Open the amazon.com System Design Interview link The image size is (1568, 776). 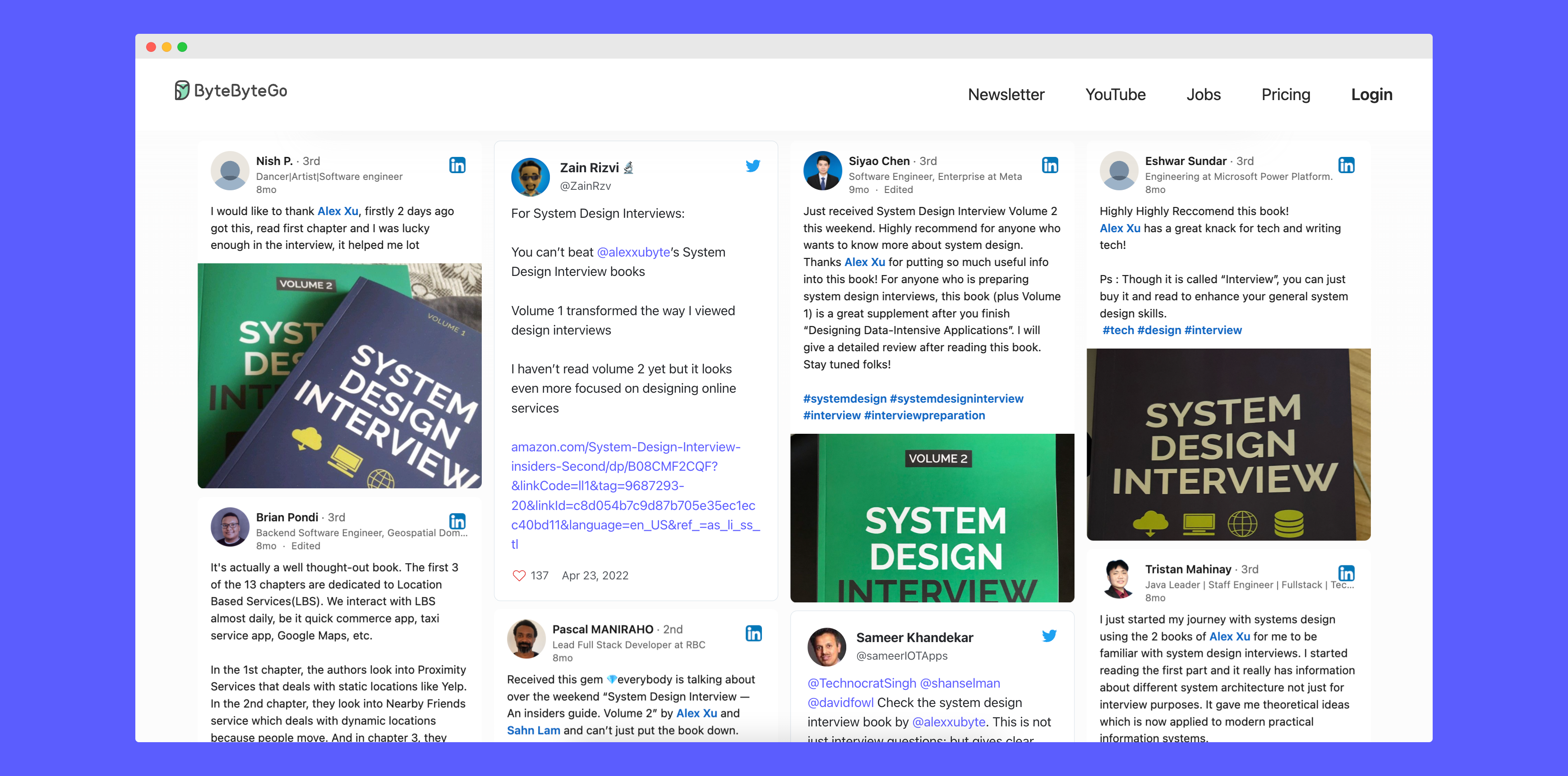tap(635, 496)
